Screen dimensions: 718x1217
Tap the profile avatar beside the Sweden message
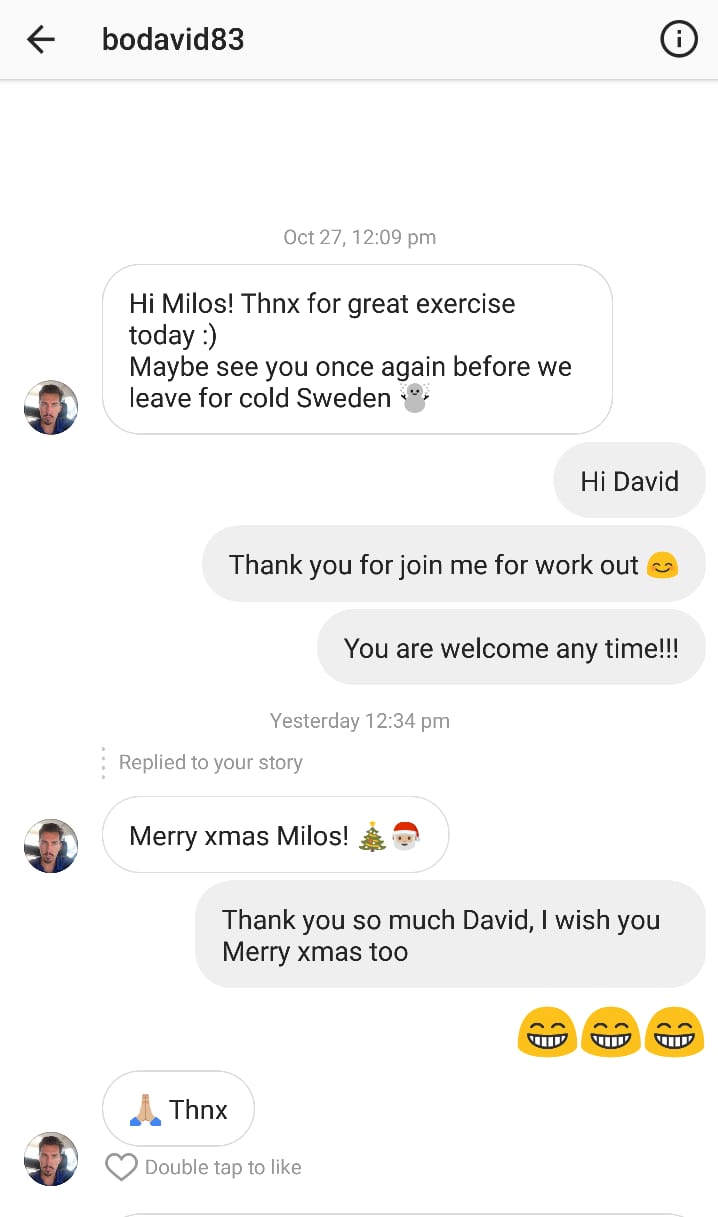pos(51,407)
